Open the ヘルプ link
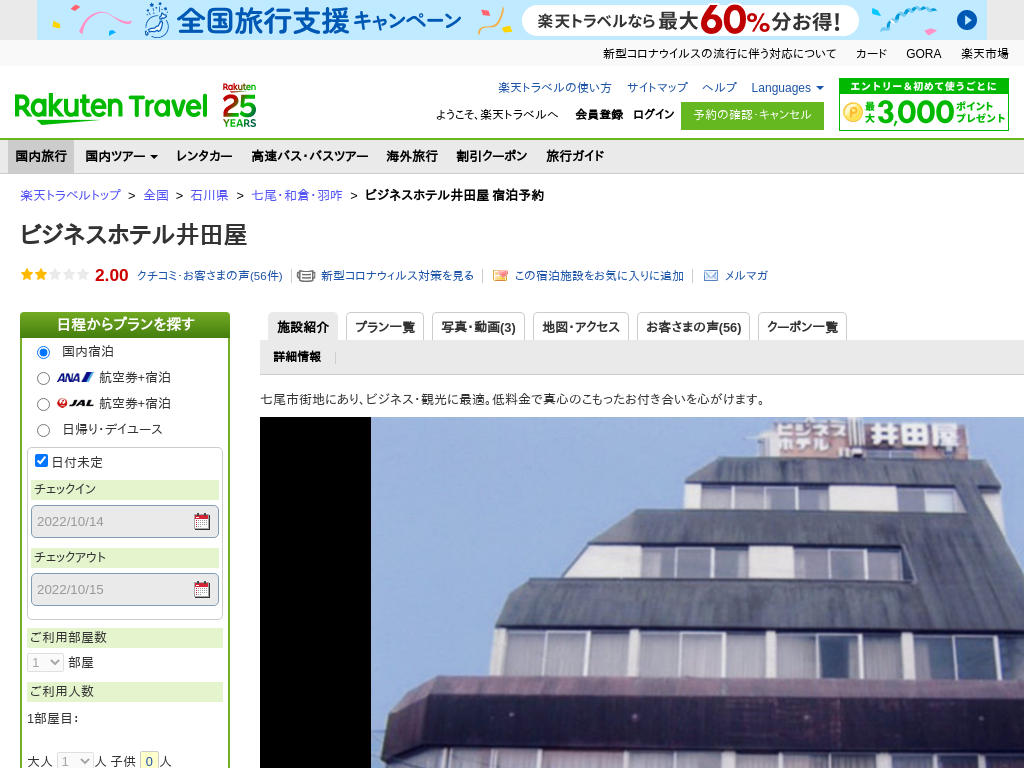 coord(719,88)
